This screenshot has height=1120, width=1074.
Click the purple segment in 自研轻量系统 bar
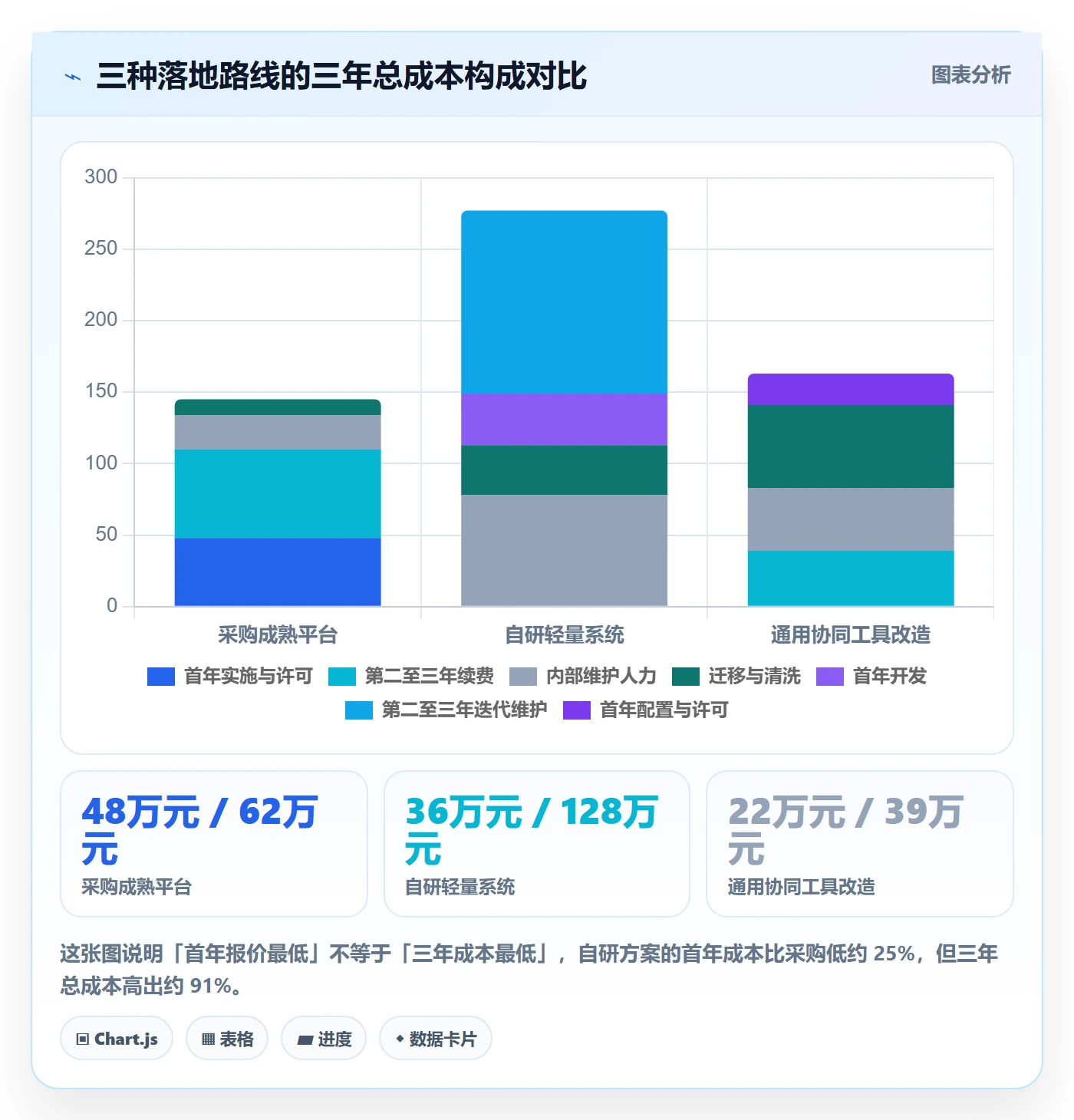point(564,420)
